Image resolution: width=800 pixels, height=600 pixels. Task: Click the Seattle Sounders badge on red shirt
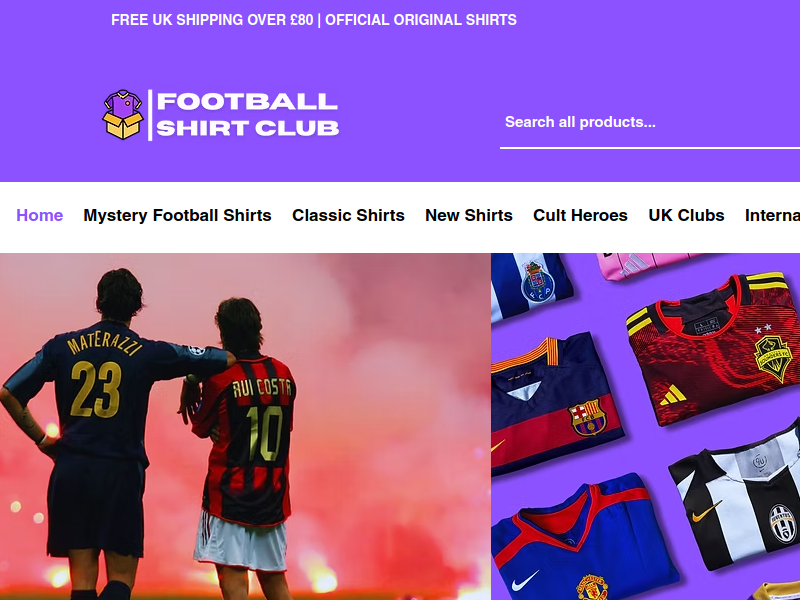773,358
